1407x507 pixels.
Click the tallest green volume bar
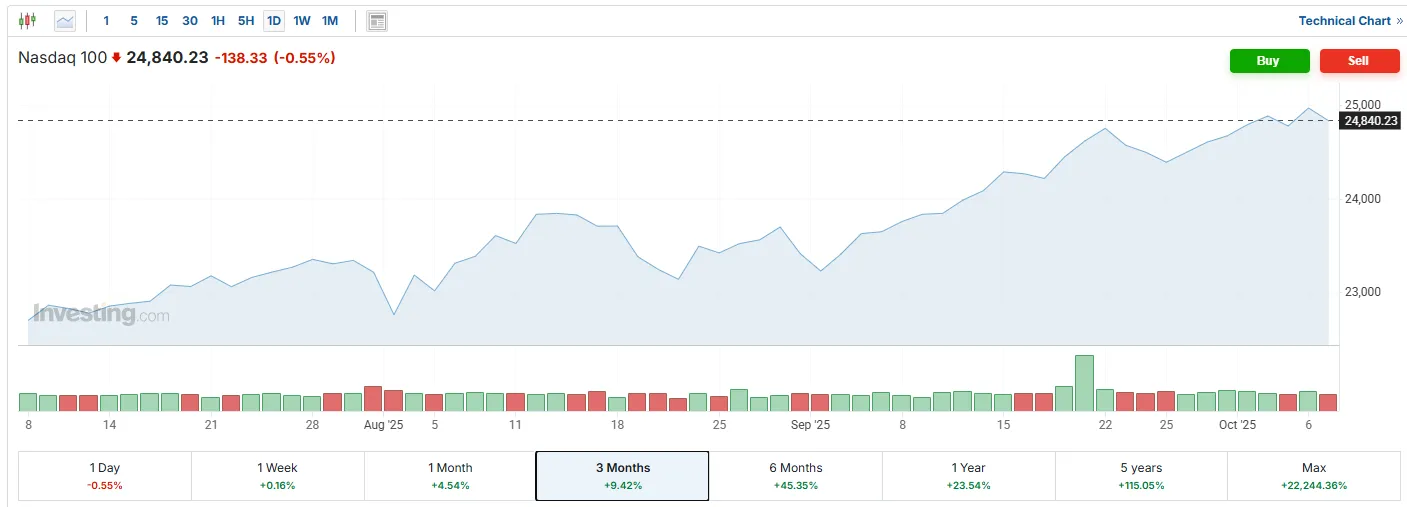click(1084, 383)
